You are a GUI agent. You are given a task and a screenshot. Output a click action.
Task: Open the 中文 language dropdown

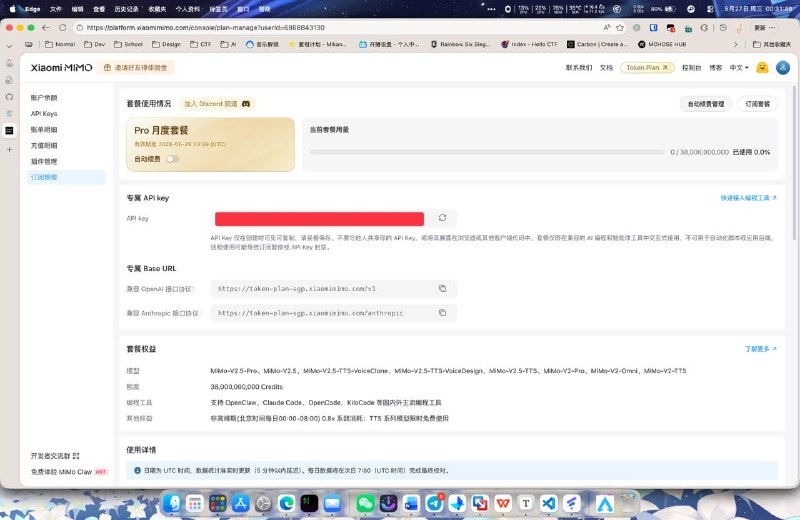click(x=739, y=67)
